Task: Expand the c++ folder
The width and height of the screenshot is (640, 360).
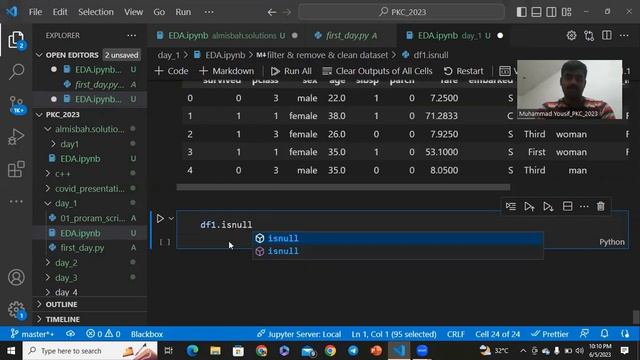Action: (x=48, y=173)
